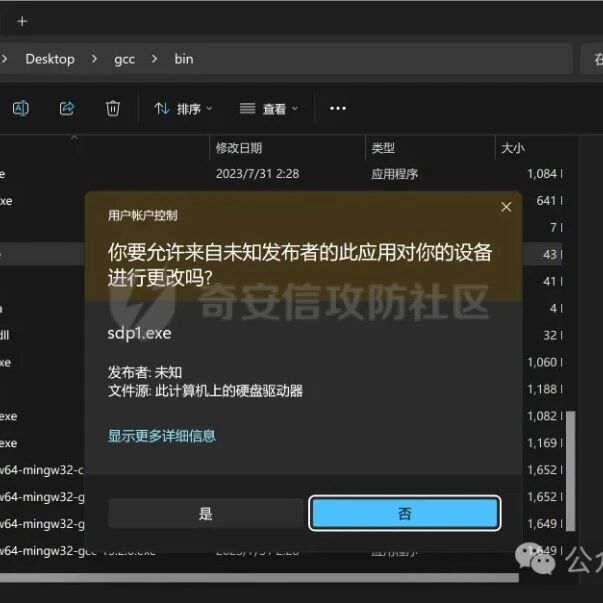Click the Delete trash icon

point(113,108)
